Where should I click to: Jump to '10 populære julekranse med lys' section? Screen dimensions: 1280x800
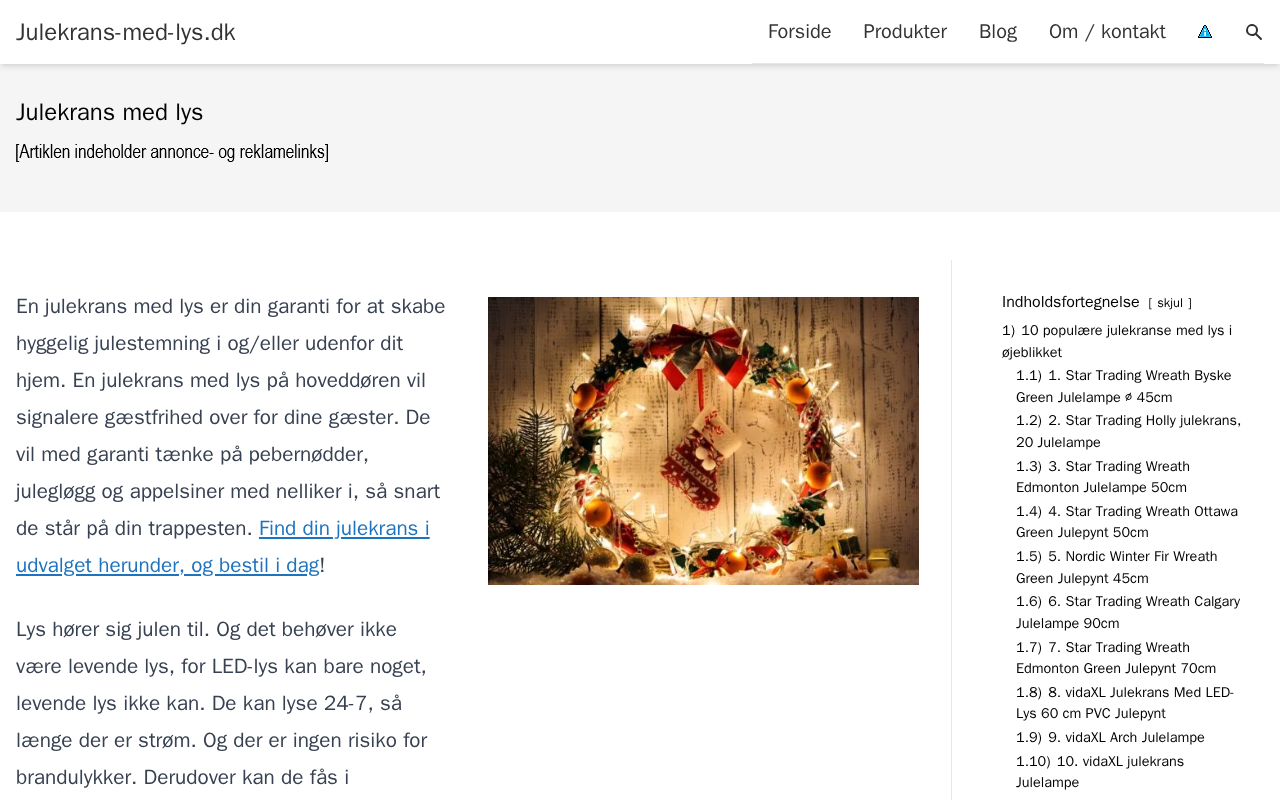point(1117,341)
